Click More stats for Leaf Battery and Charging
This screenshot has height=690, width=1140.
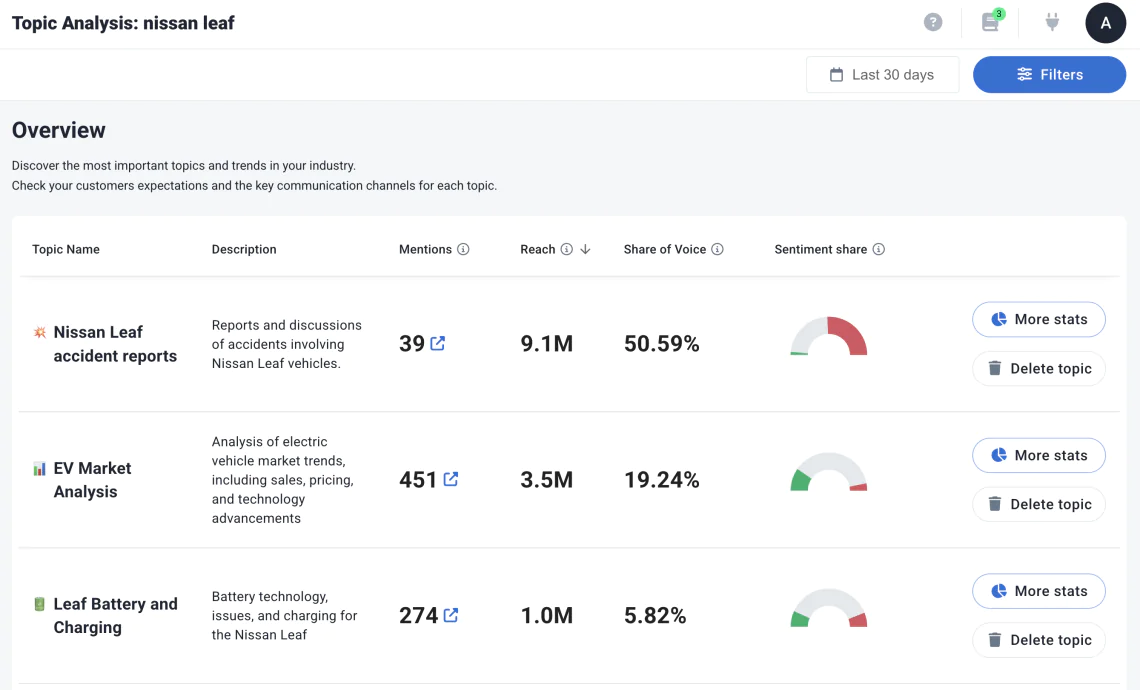click(x=1038, y=591)
